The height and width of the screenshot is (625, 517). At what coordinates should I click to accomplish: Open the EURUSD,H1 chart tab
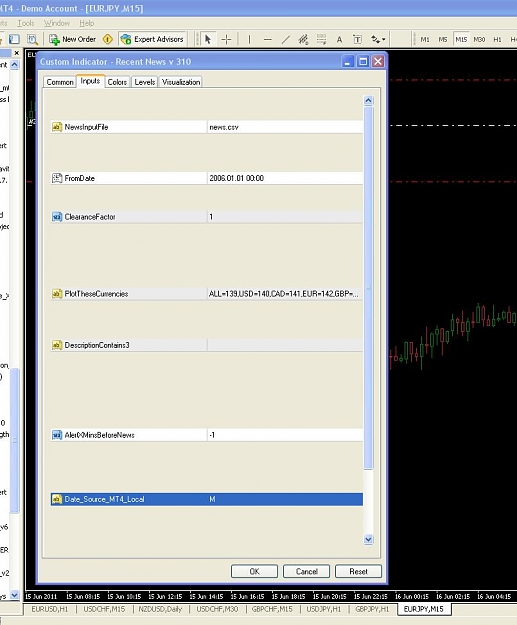[x=50, y=609]
